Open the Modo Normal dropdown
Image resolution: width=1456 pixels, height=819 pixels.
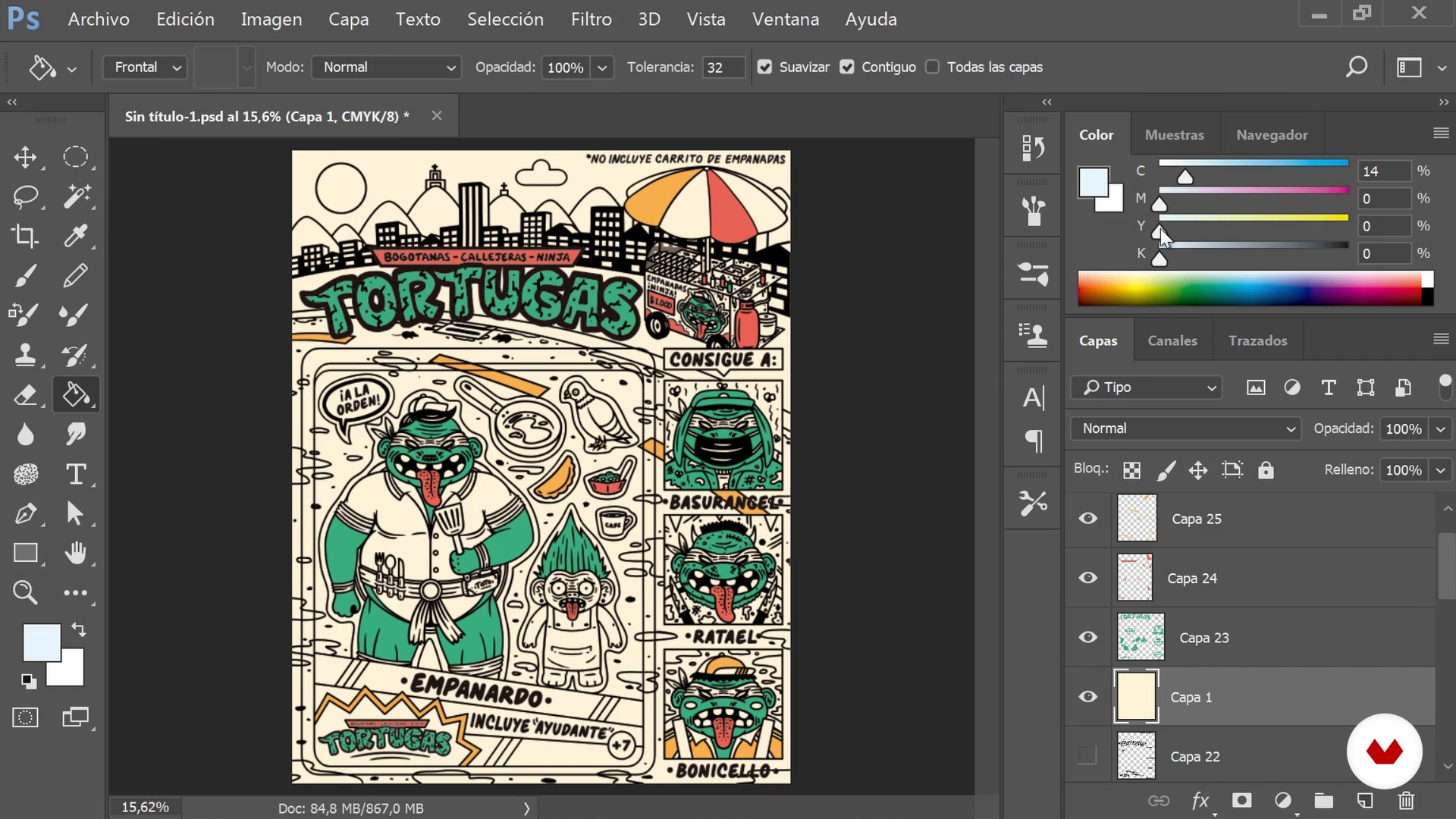click(x=388, y=67)
